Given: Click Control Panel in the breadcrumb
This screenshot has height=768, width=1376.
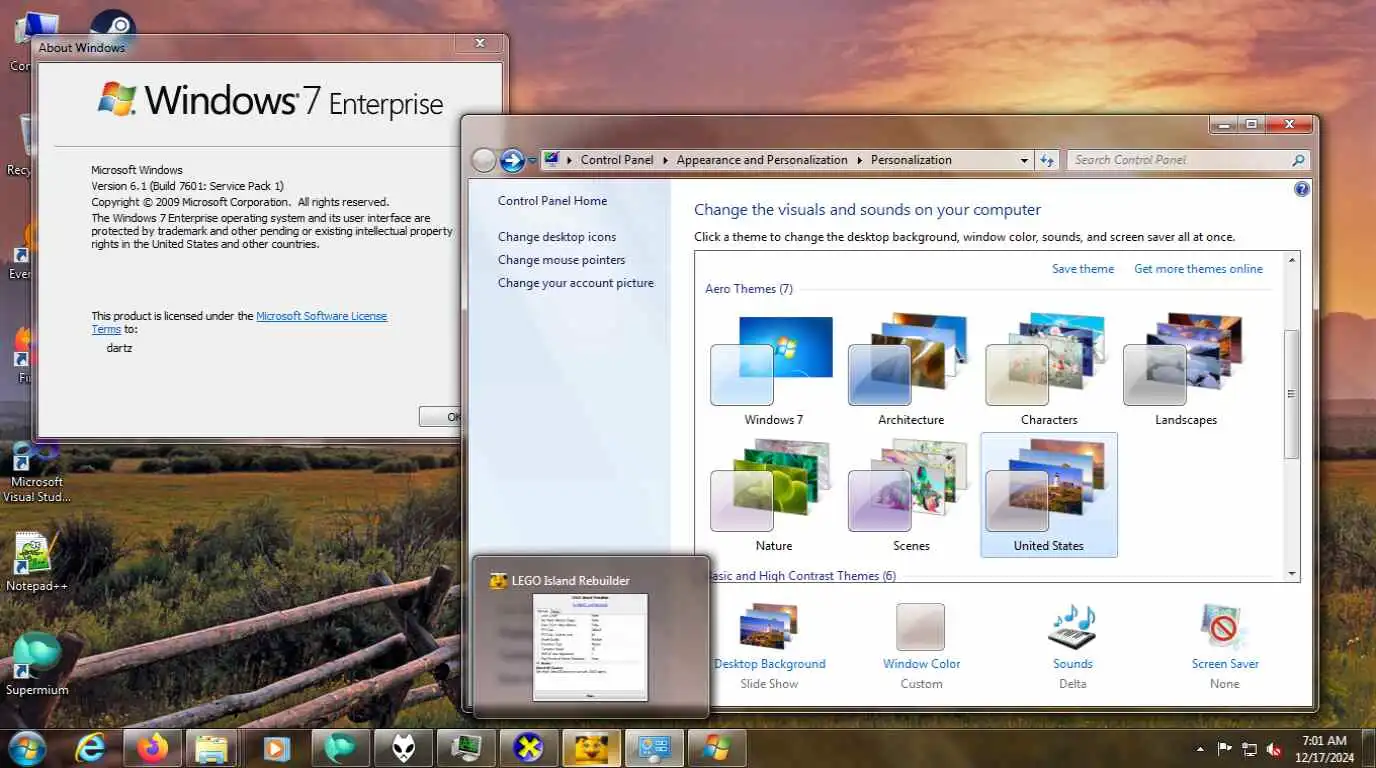Looking at the screenshot, I should [x=617, y=160].
